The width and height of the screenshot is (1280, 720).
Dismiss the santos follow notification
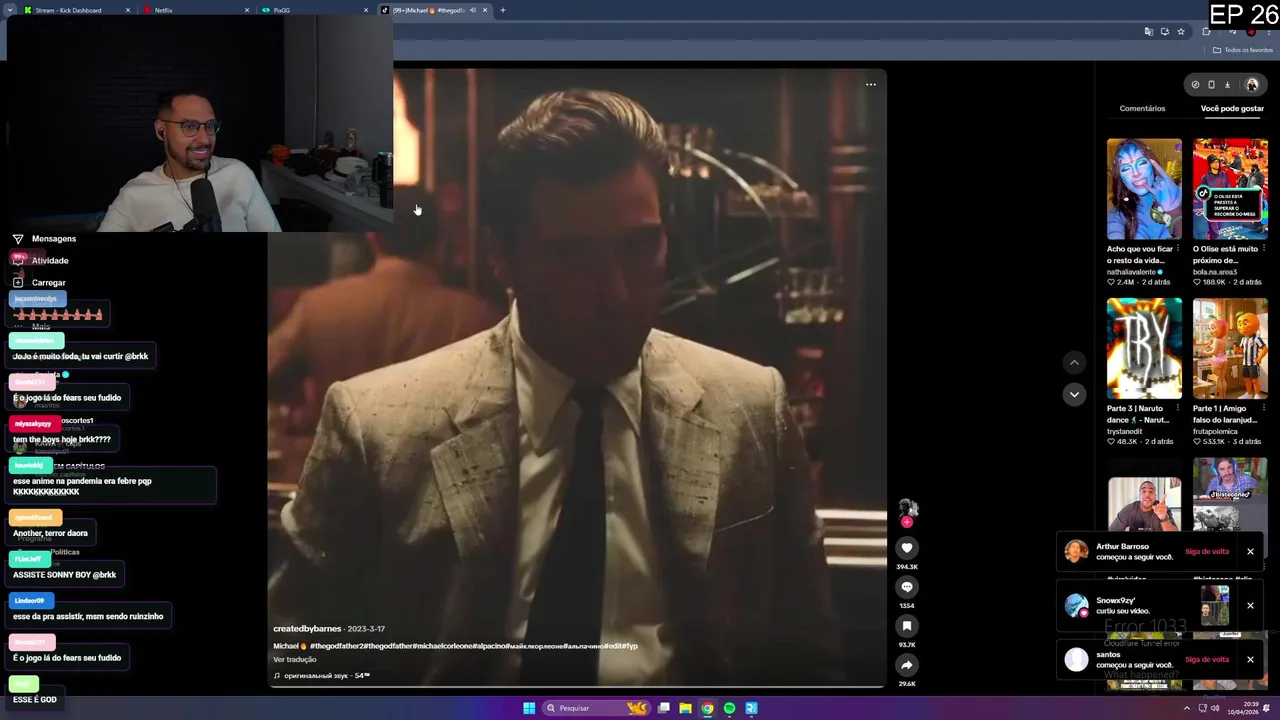point(1250,659)
